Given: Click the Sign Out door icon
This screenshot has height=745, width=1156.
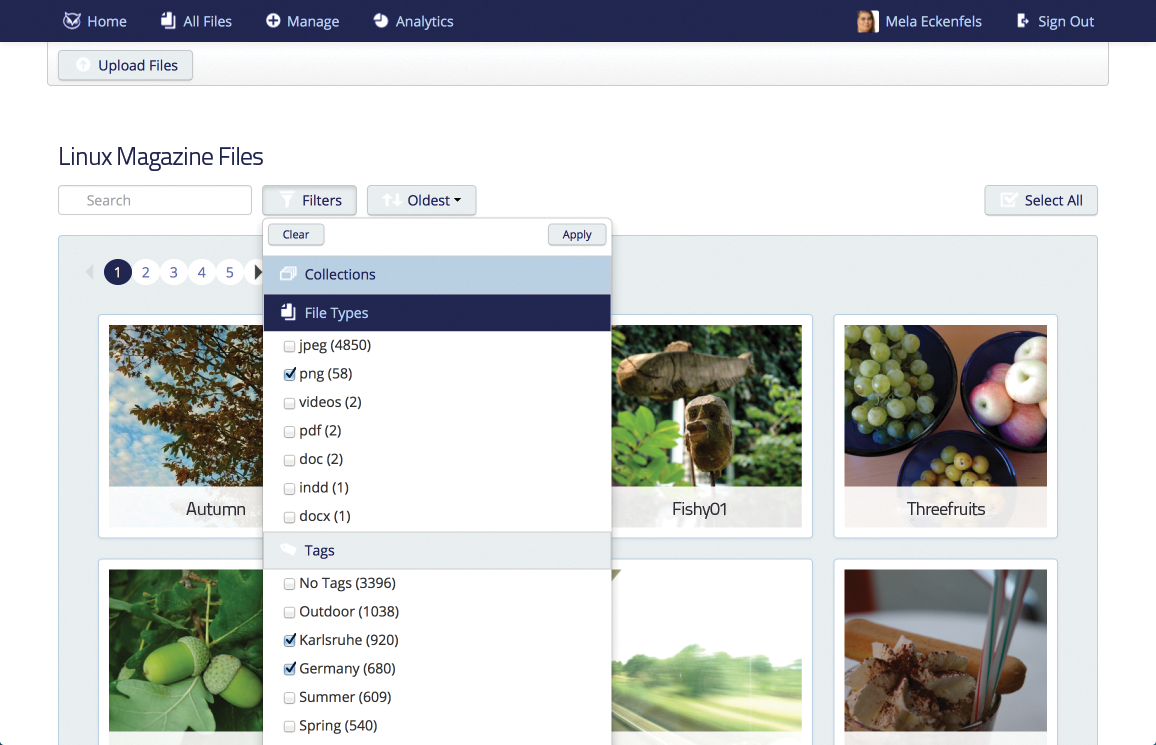Looking at the screenshot, I should click(1023, 21).
